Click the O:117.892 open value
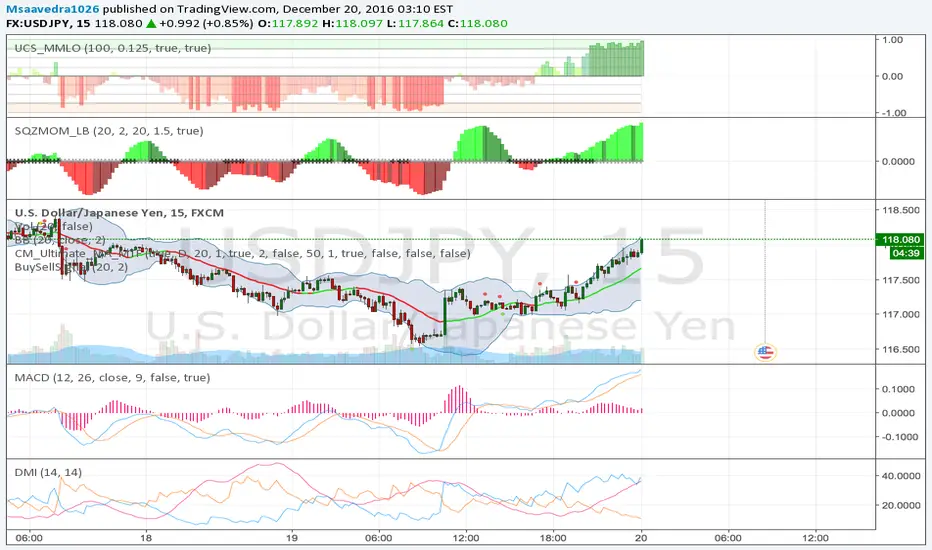 pyautogui.click(x=288, y=24)
